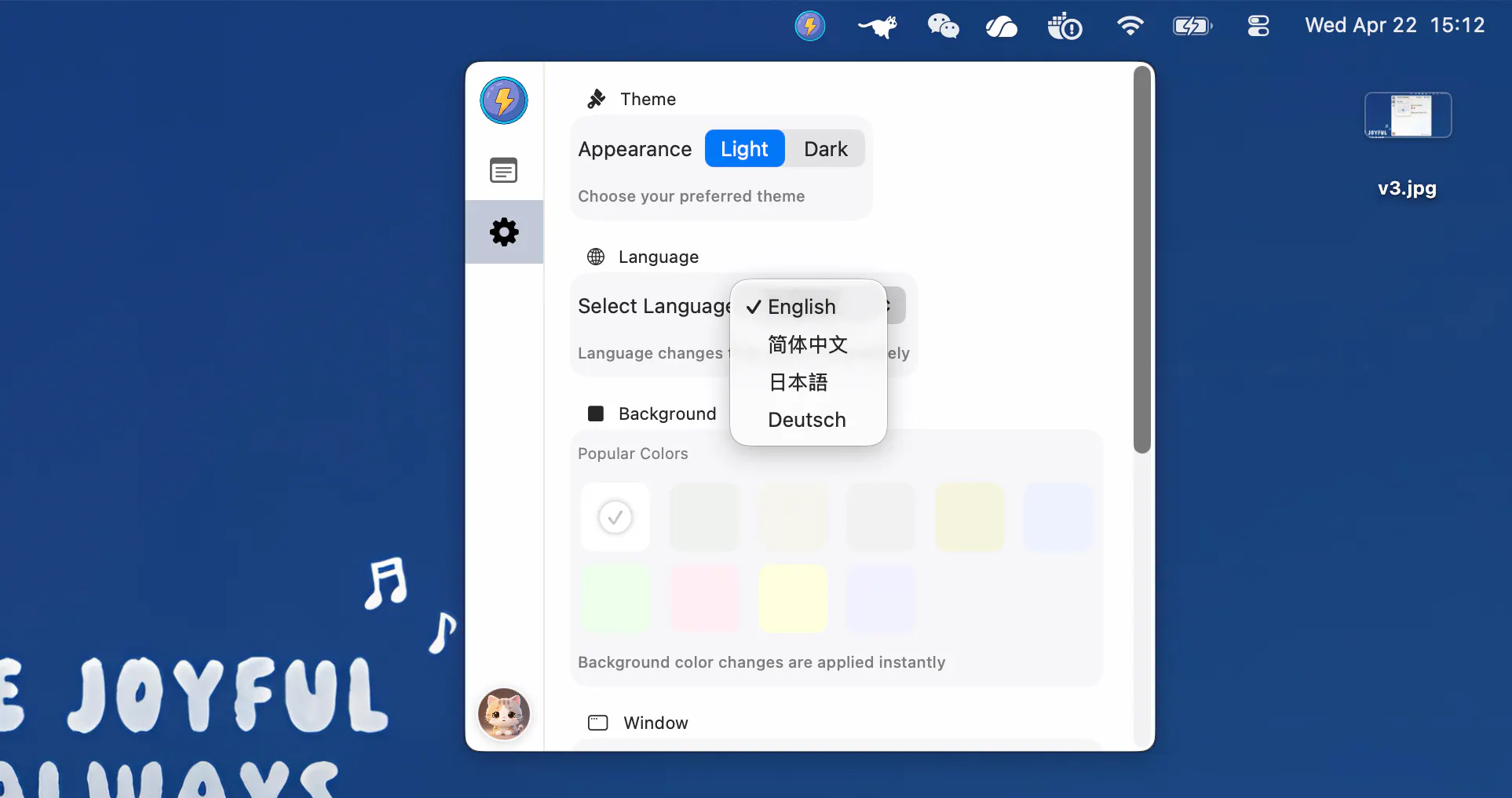Choose 简体中文 in the language menu
The height and width of the screenshot is (798, 1512).
click(809, 344)
